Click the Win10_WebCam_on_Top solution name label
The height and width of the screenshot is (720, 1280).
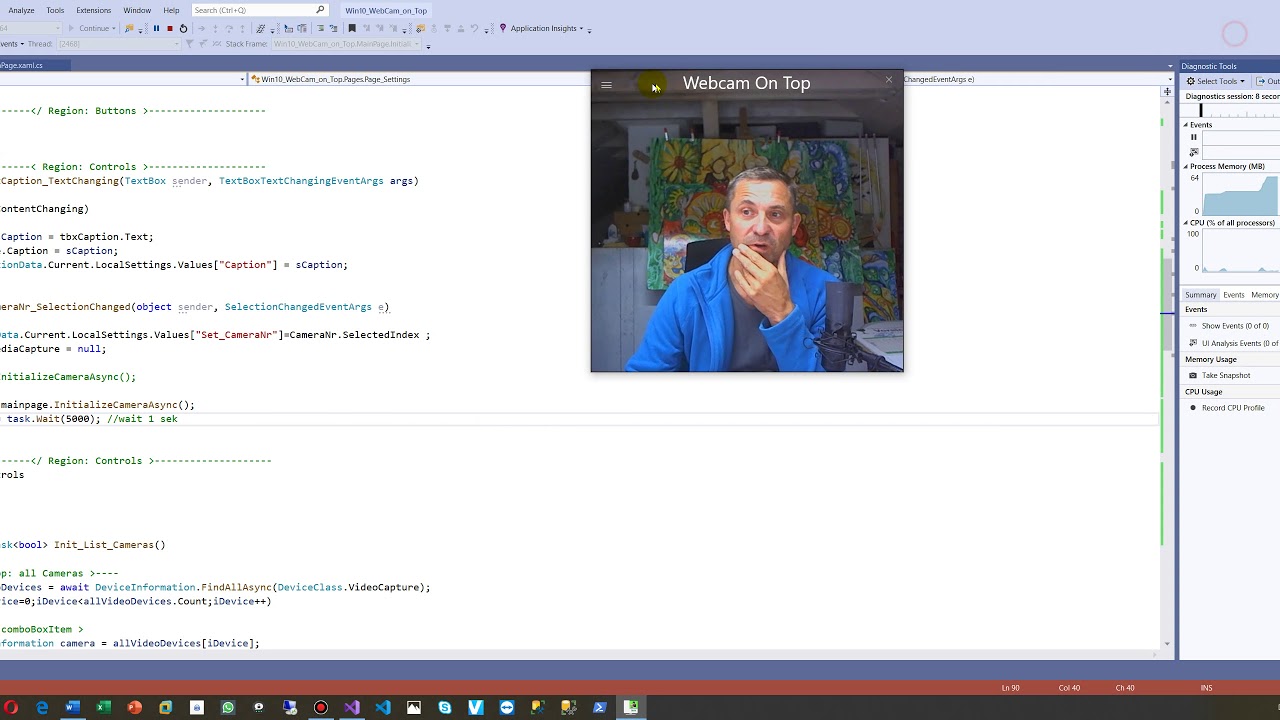pos(386,10)
